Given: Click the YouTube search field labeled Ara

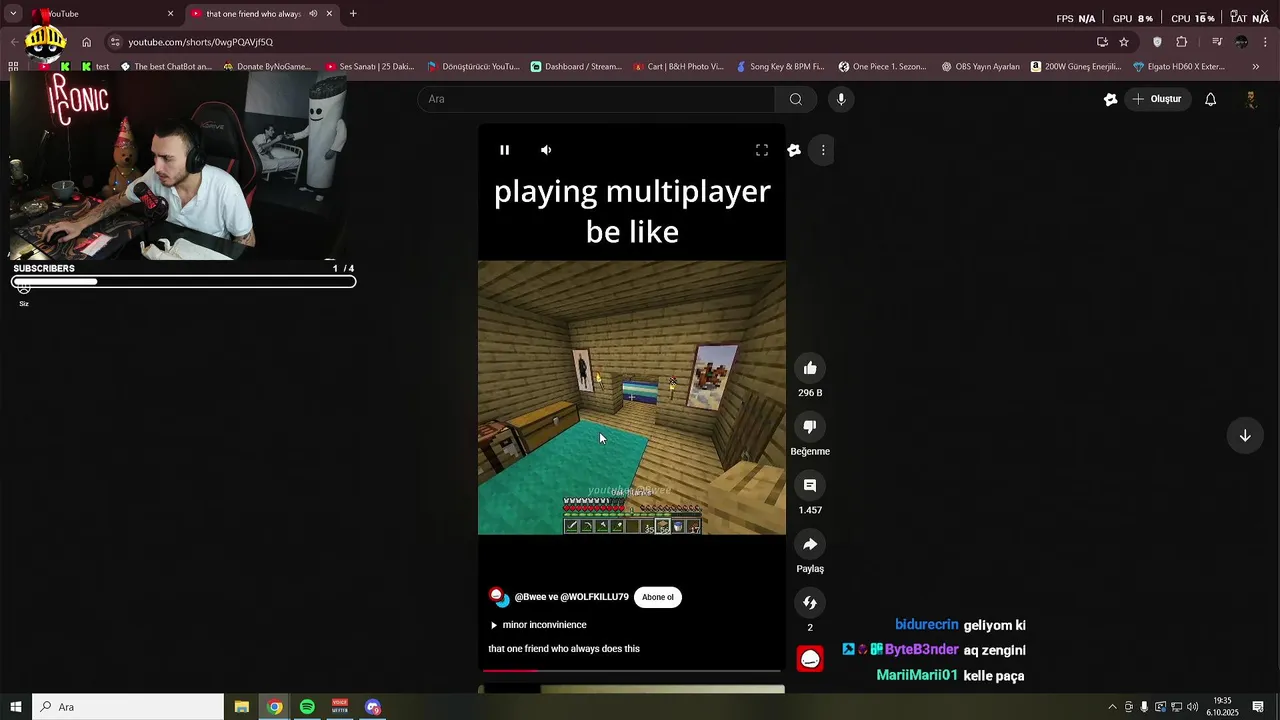Looking at the screenshot, I should [x=597, y=99].
